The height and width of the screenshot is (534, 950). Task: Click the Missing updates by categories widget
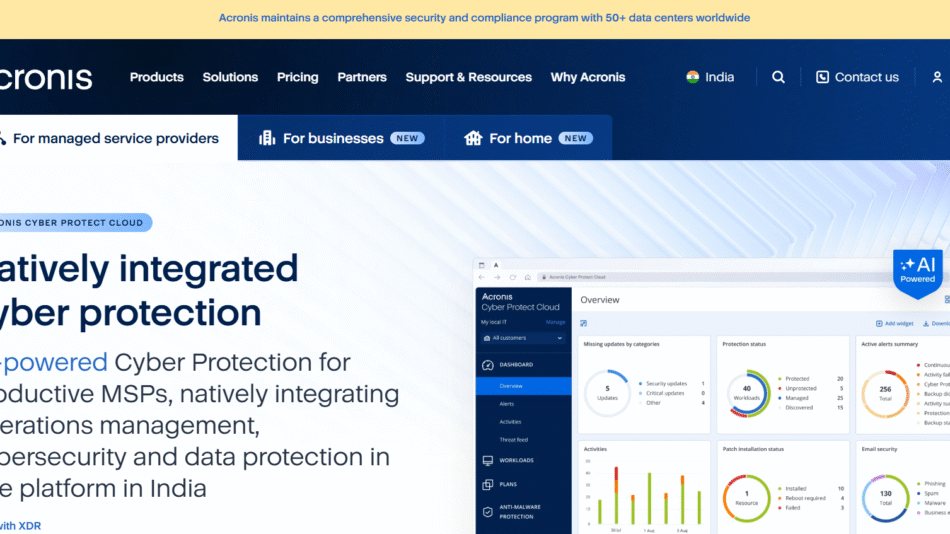point(643,385)
